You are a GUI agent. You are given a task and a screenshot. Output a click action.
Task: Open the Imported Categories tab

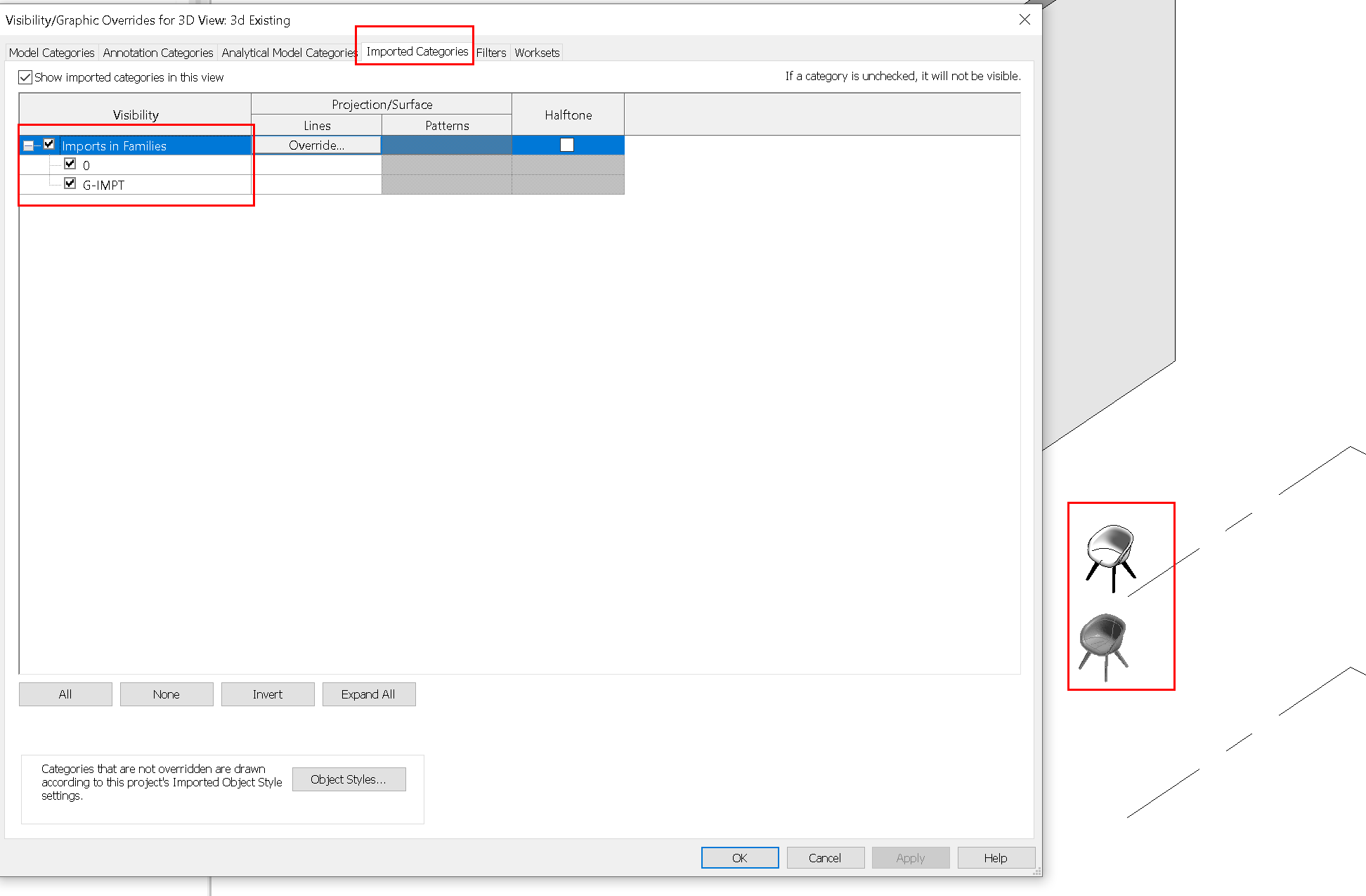(417, 51)
